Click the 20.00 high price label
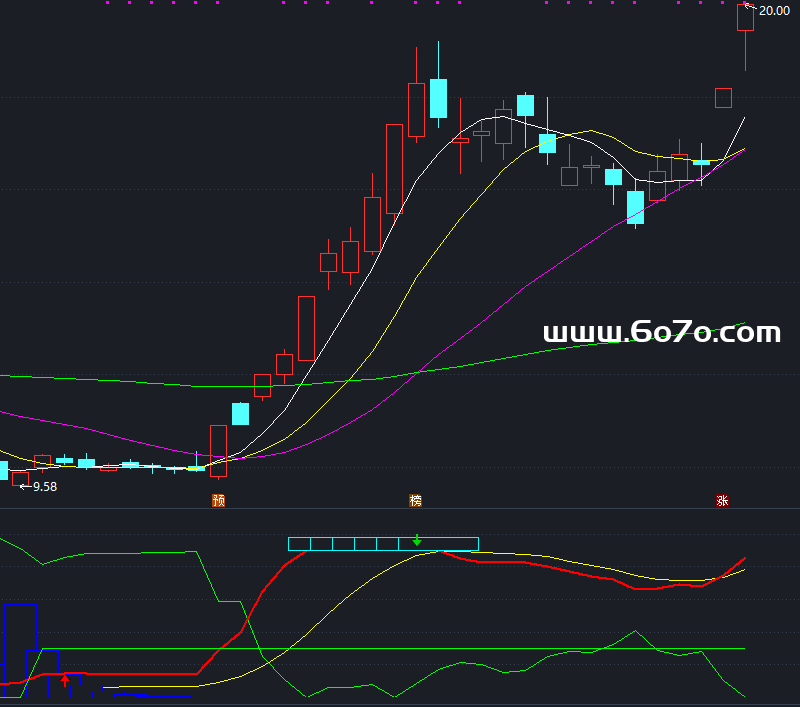The image size is (800, 707). pos(774,11)
